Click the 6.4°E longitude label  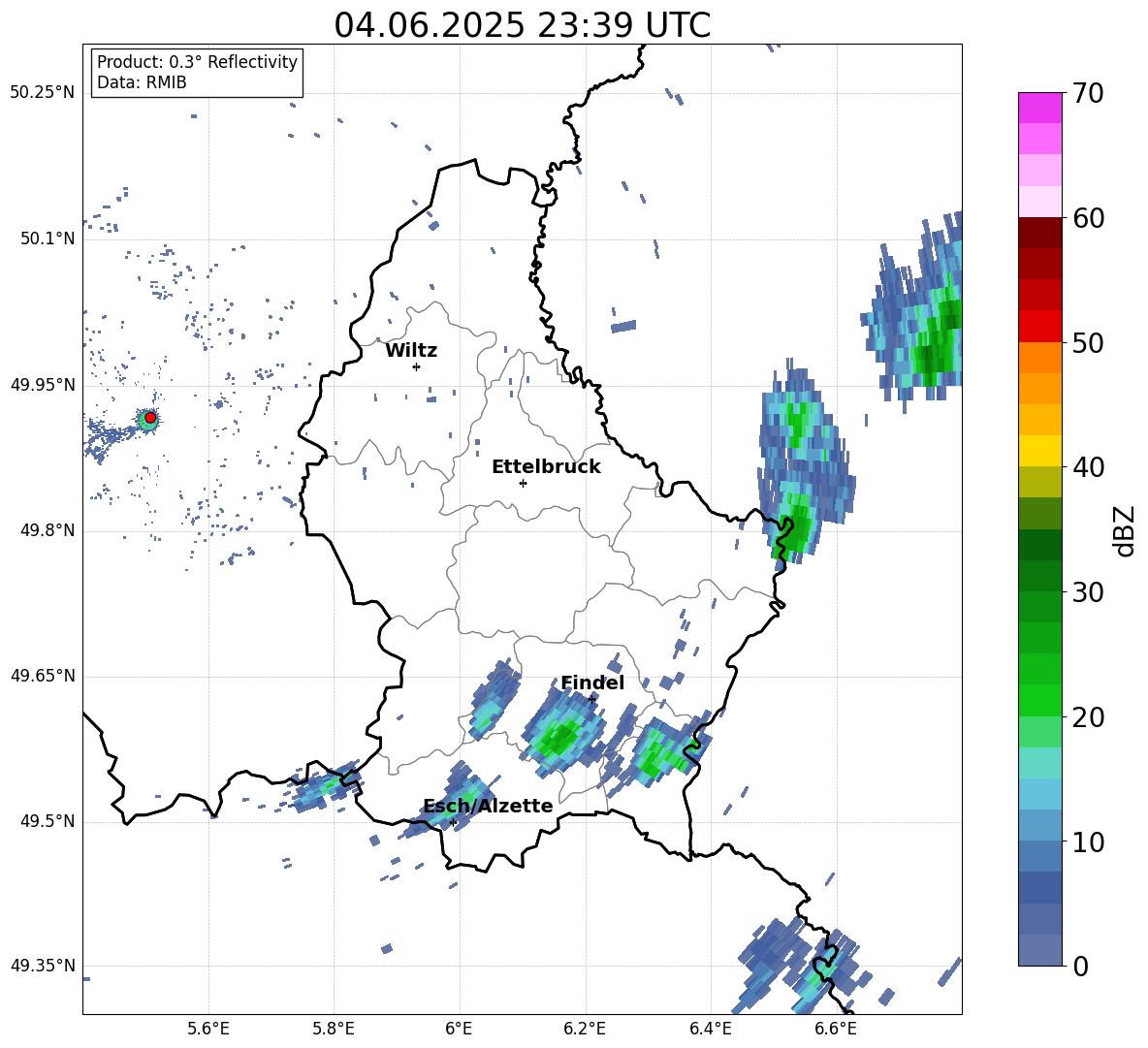(x=710, y=1029)
